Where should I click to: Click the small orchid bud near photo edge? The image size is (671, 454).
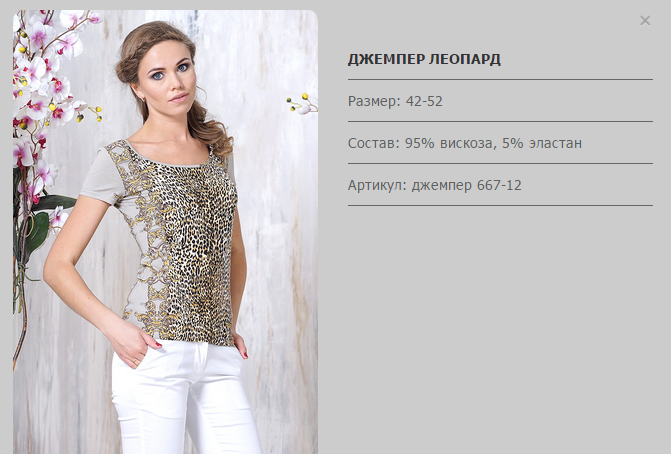pos(302,104)
